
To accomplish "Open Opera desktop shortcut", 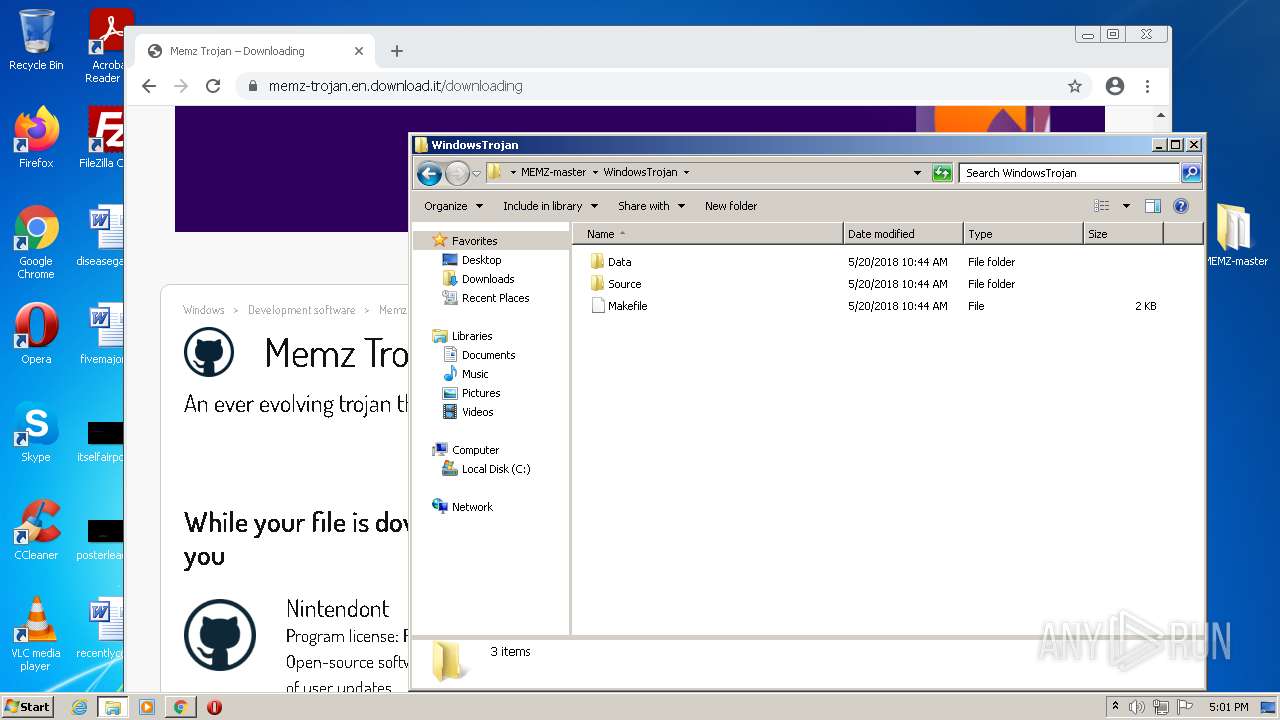I will click(36, 335).
